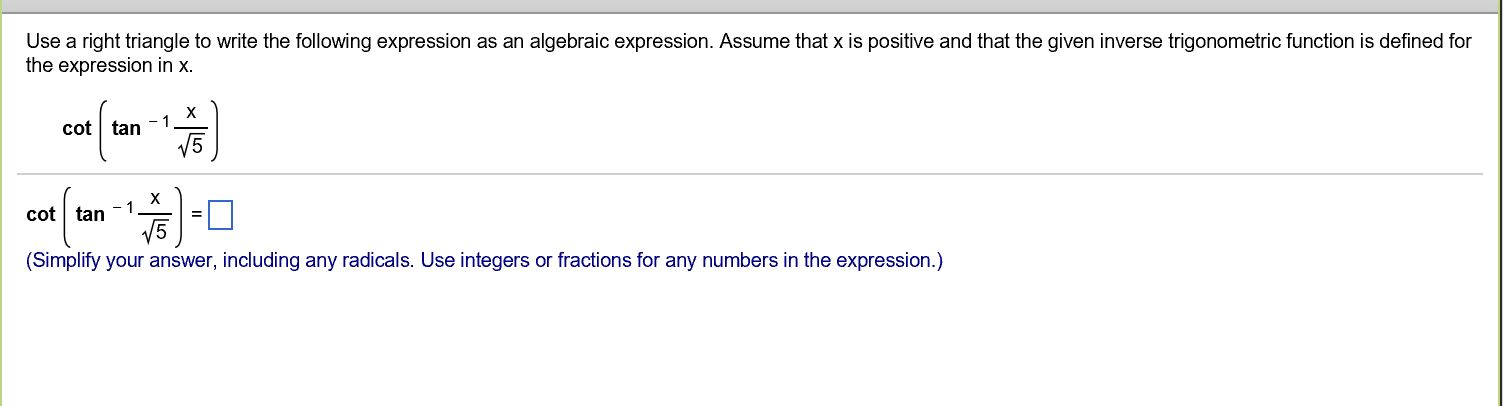Click 'cot' in the lower answer equation
This screenshot has width=1503, height=406.
pyautogui.click(x=41, y=214)
